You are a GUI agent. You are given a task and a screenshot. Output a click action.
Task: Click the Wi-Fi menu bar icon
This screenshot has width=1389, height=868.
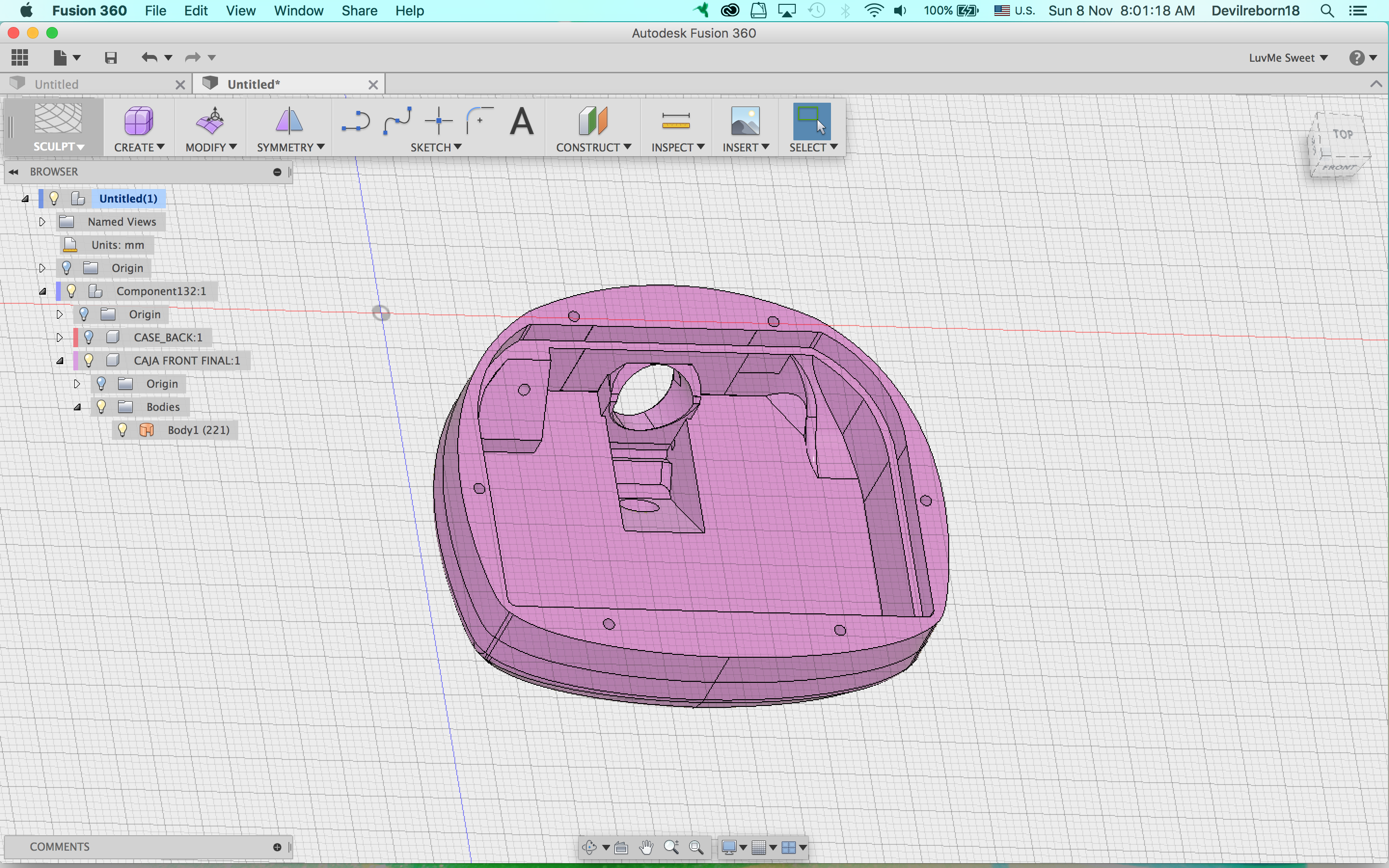[x=873, y=10]
